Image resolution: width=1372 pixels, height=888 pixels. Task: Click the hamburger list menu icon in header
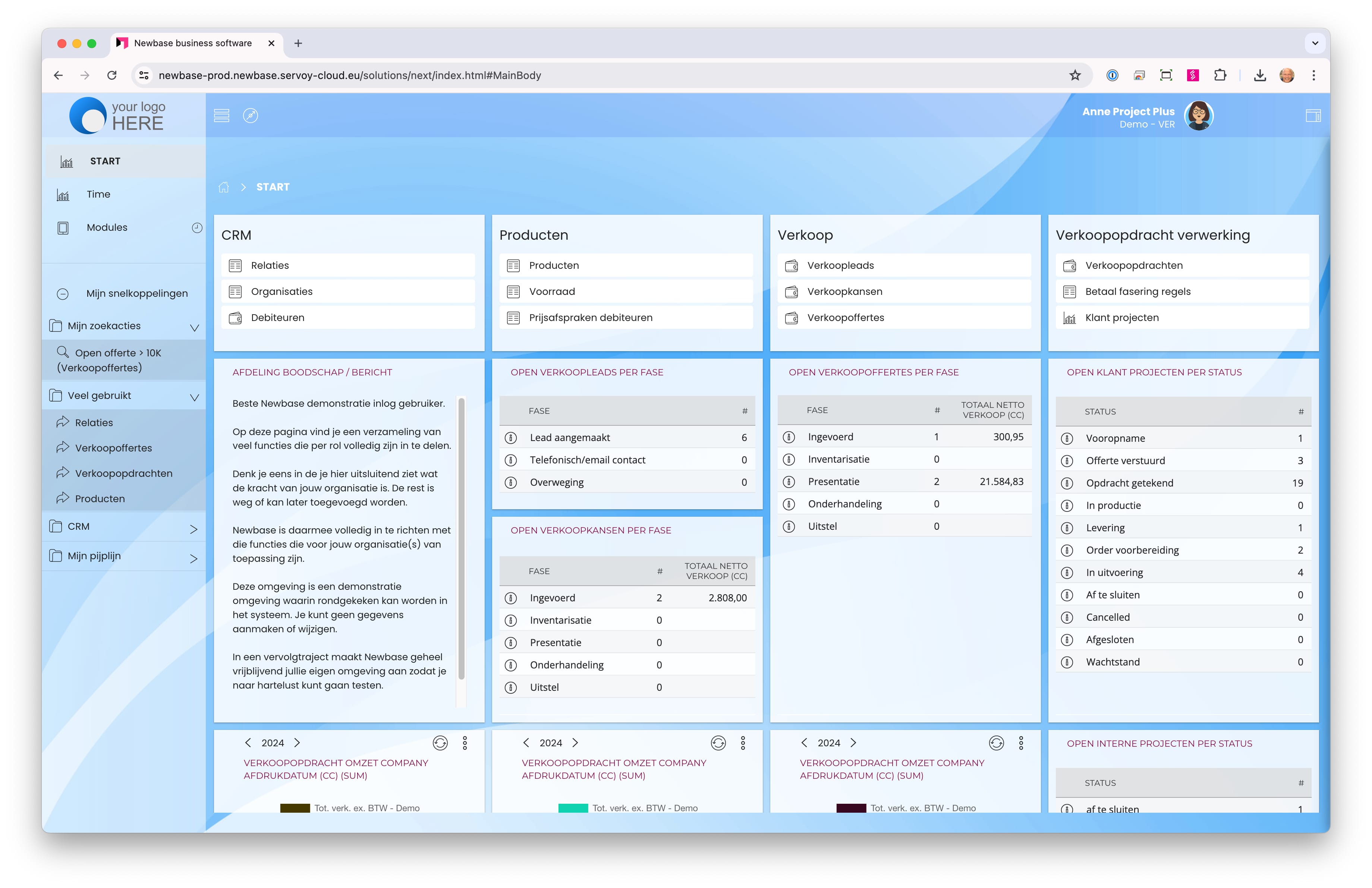221,116
